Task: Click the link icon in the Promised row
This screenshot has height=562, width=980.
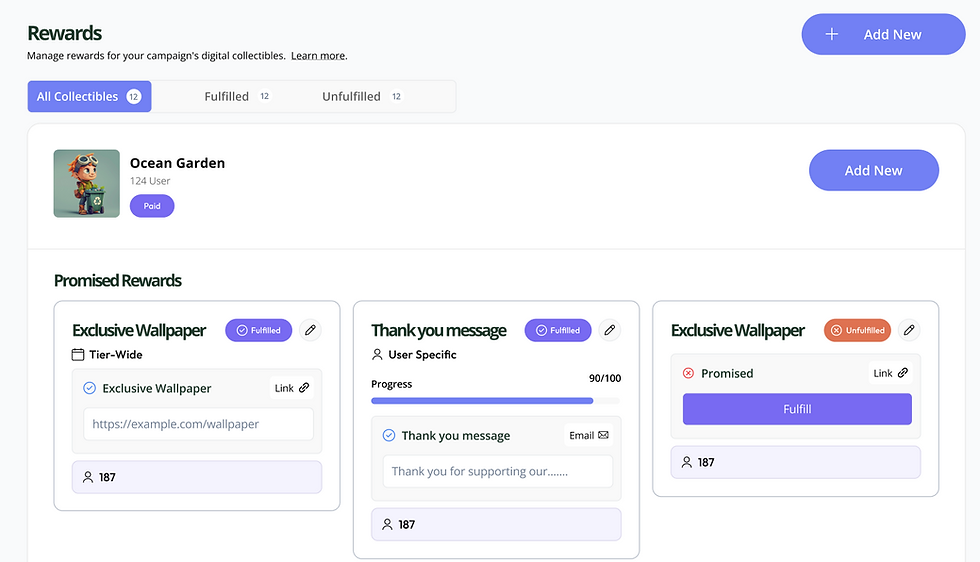Action: coord(903,373)
